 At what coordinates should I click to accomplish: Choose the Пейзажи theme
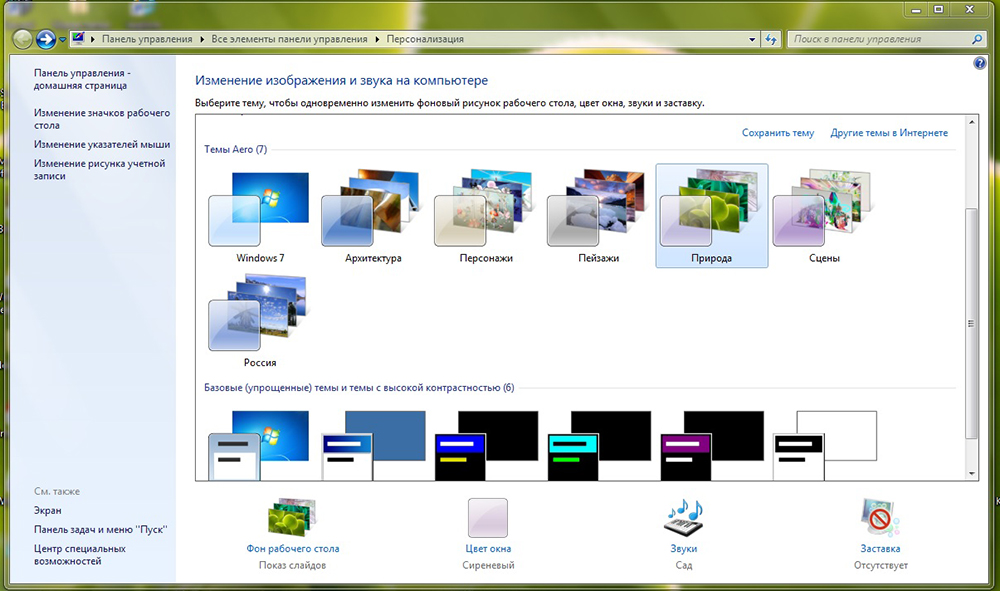pos(598,215)
